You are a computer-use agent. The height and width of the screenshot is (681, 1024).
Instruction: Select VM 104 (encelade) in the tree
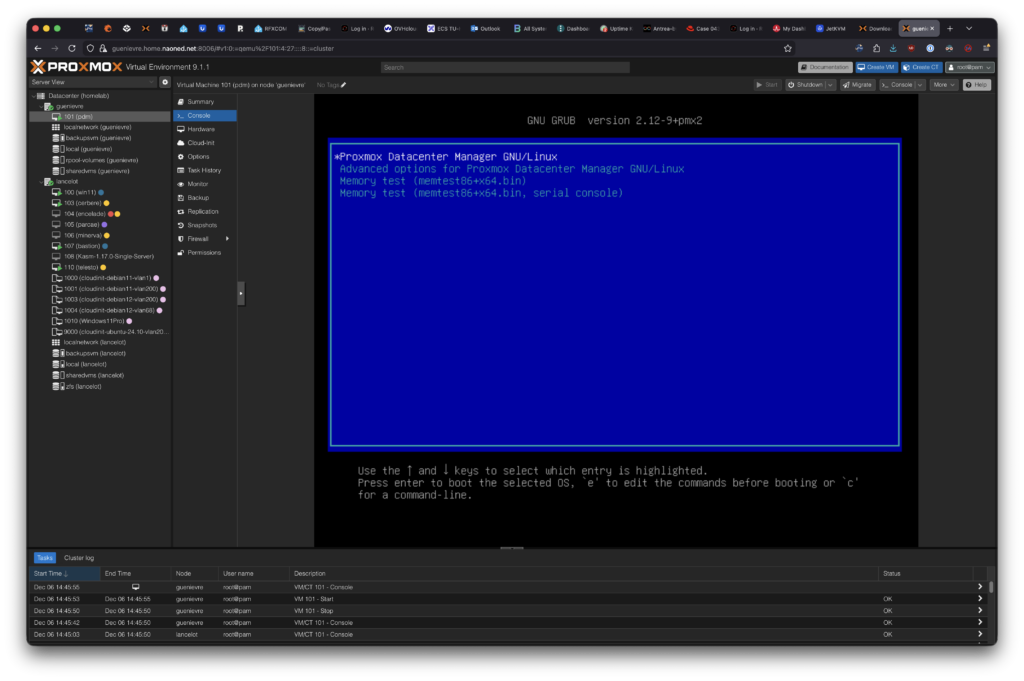coord(83,213)
